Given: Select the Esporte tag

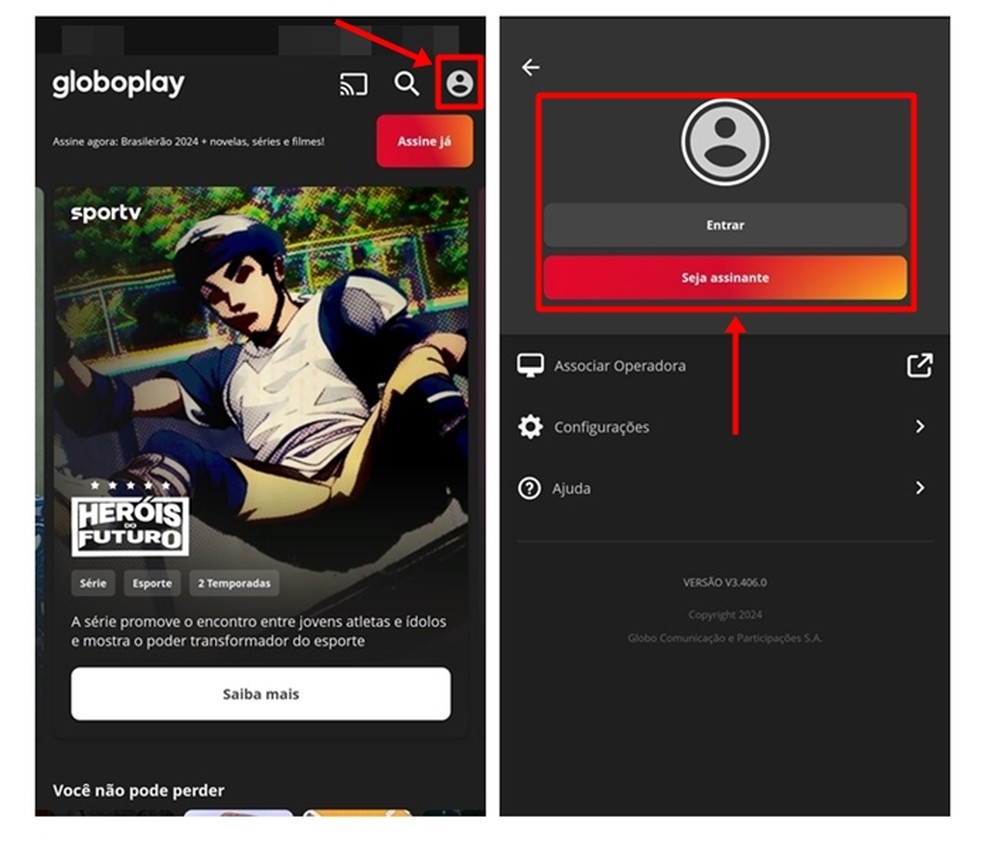Looking at the screenshot, I should pyautogui.click(x=152, y=583).
